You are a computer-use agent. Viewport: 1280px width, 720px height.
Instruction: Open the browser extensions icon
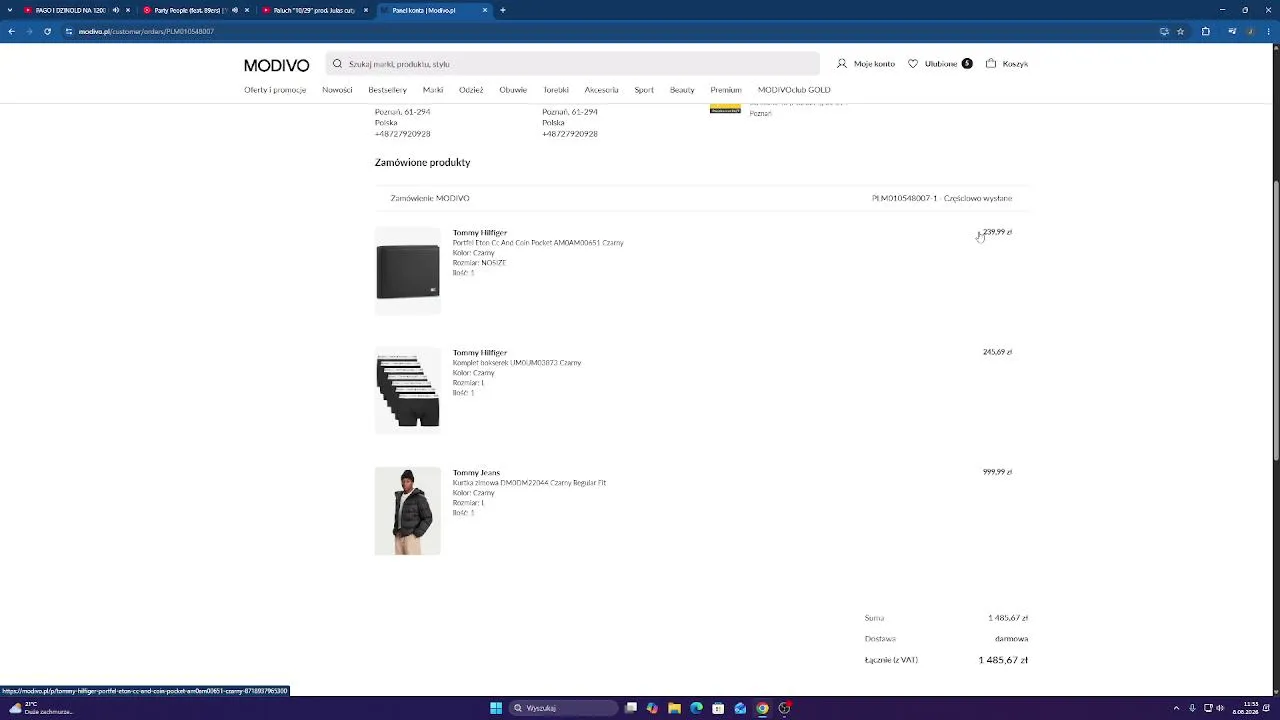[x=1205, y=31]
